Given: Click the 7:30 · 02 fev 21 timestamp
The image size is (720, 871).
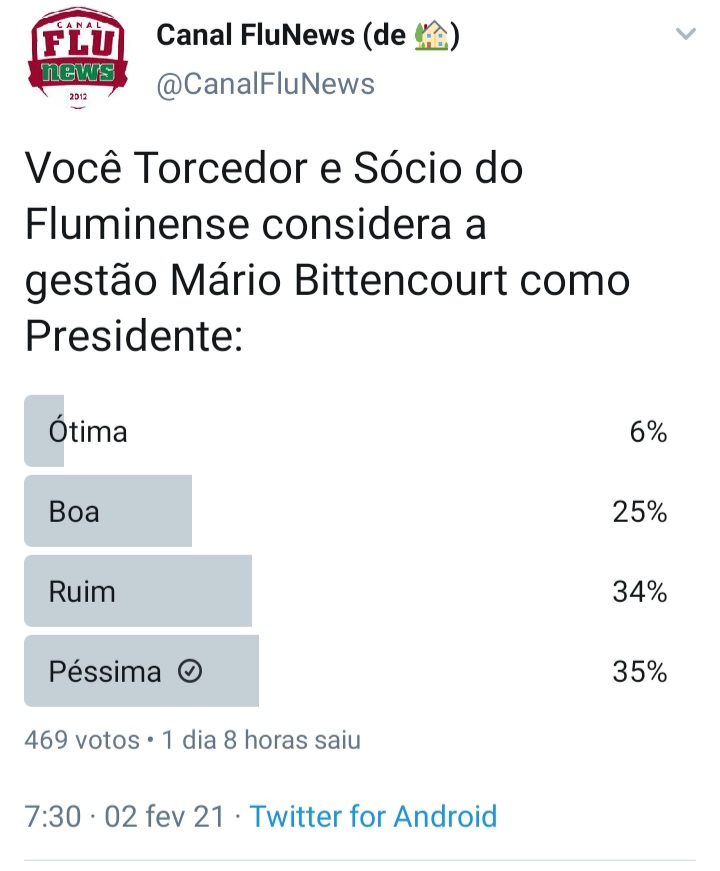Looking at the screenshot, I should [125, 817].
